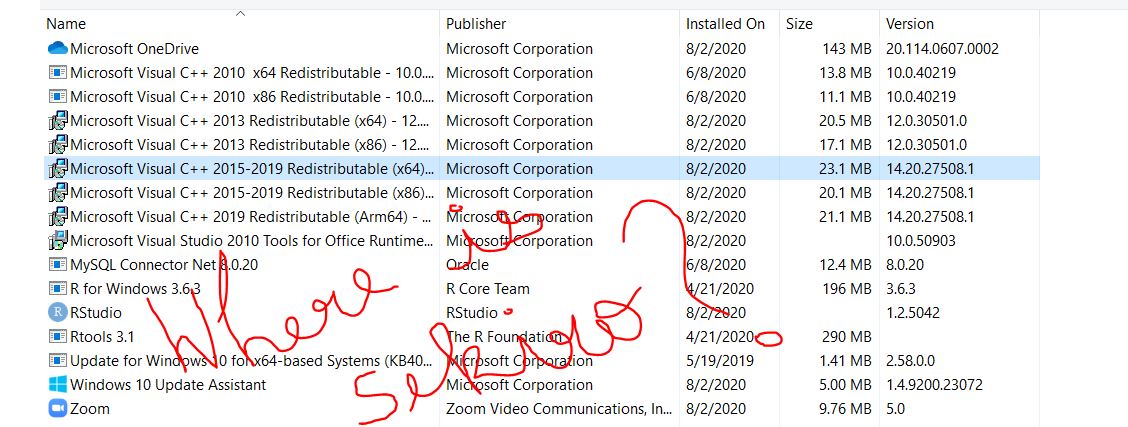This screenshot has width=1128, height=427.
Task: Select the Zoom program name
Action: [90, 408]
